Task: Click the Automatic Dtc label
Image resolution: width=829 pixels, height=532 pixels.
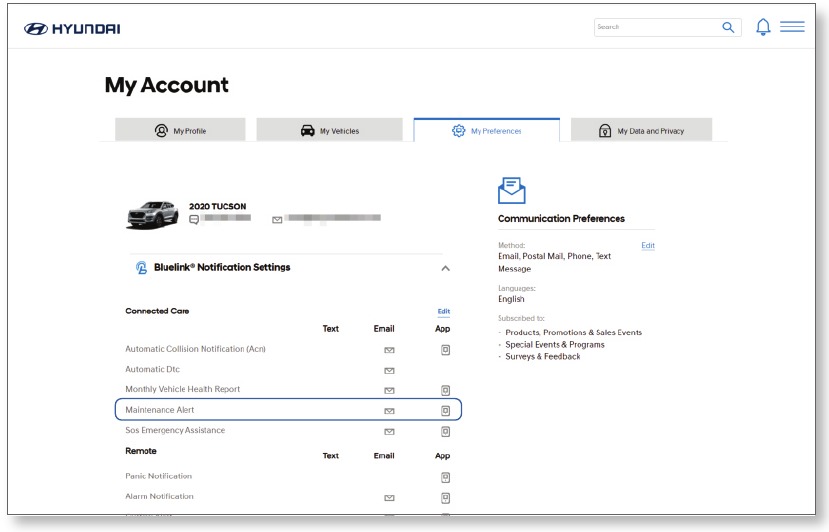Action: [x=152, y=369]
